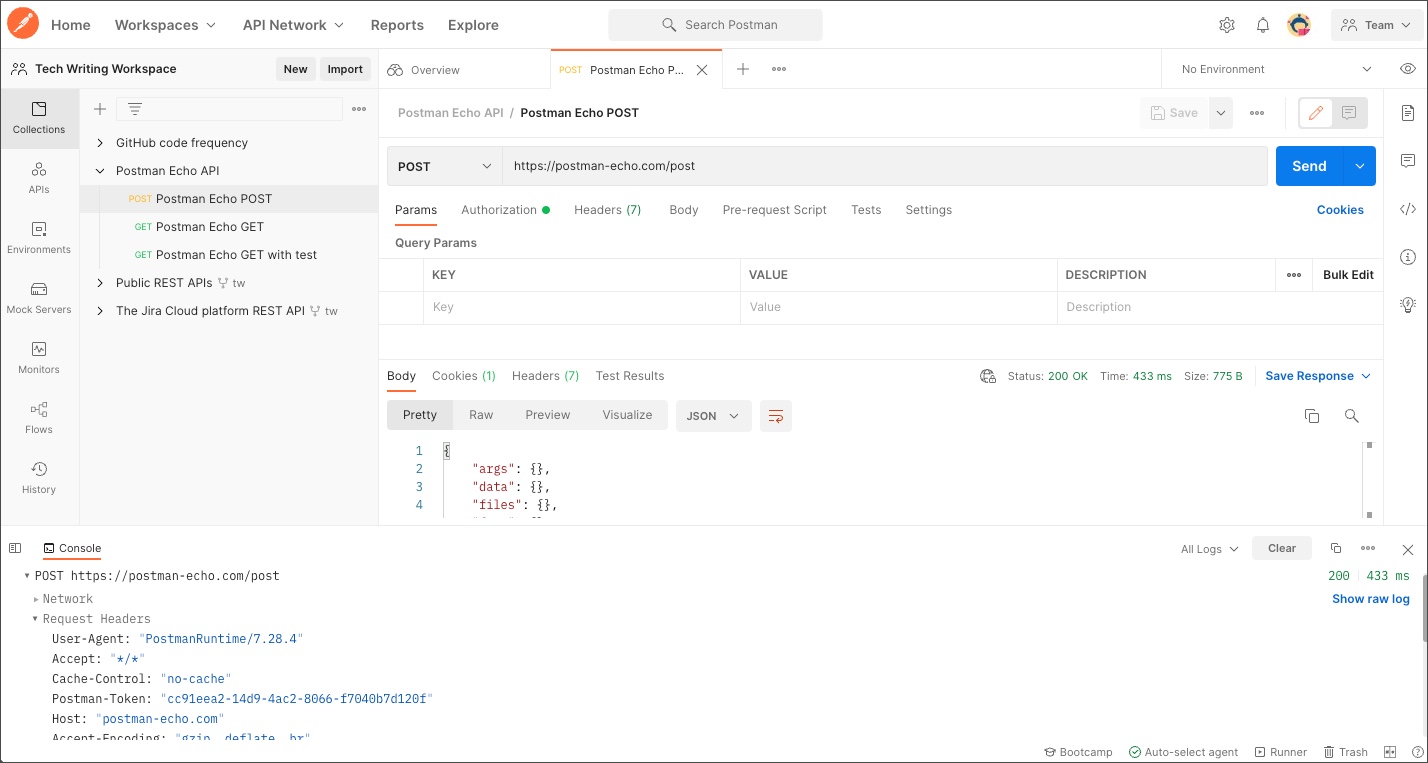Image resolution: width=1428 pixels, height=763 pixels.
Task: Search the response body with magnifier icon
Action: point(1351,416)
